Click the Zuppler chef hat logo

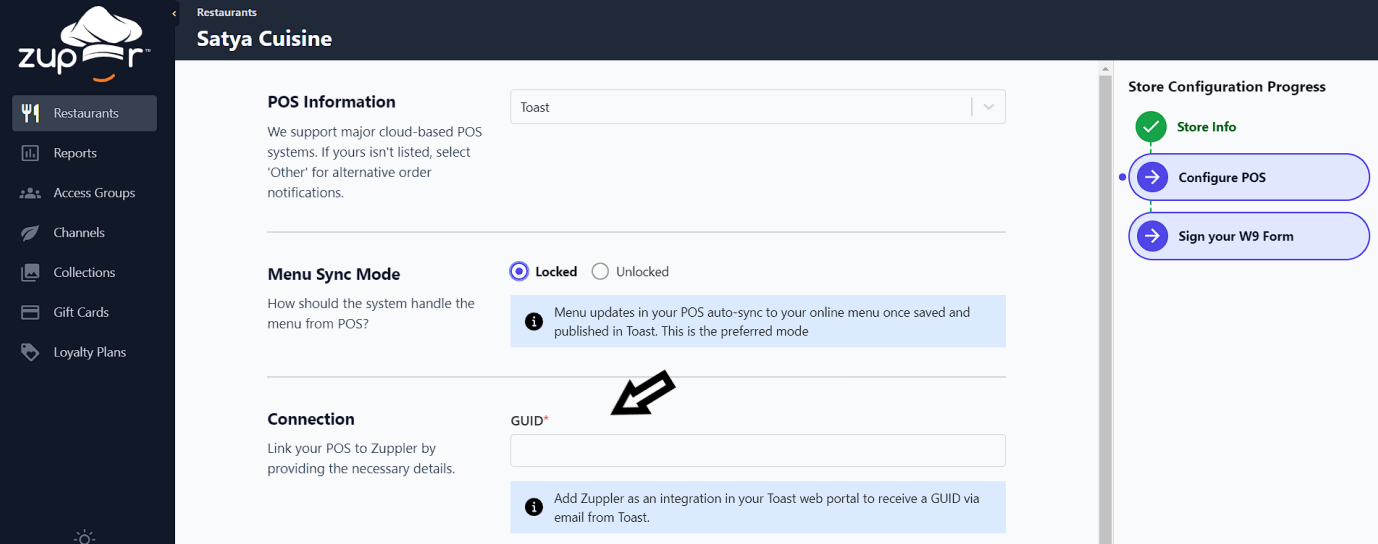(x=85, y=44)
